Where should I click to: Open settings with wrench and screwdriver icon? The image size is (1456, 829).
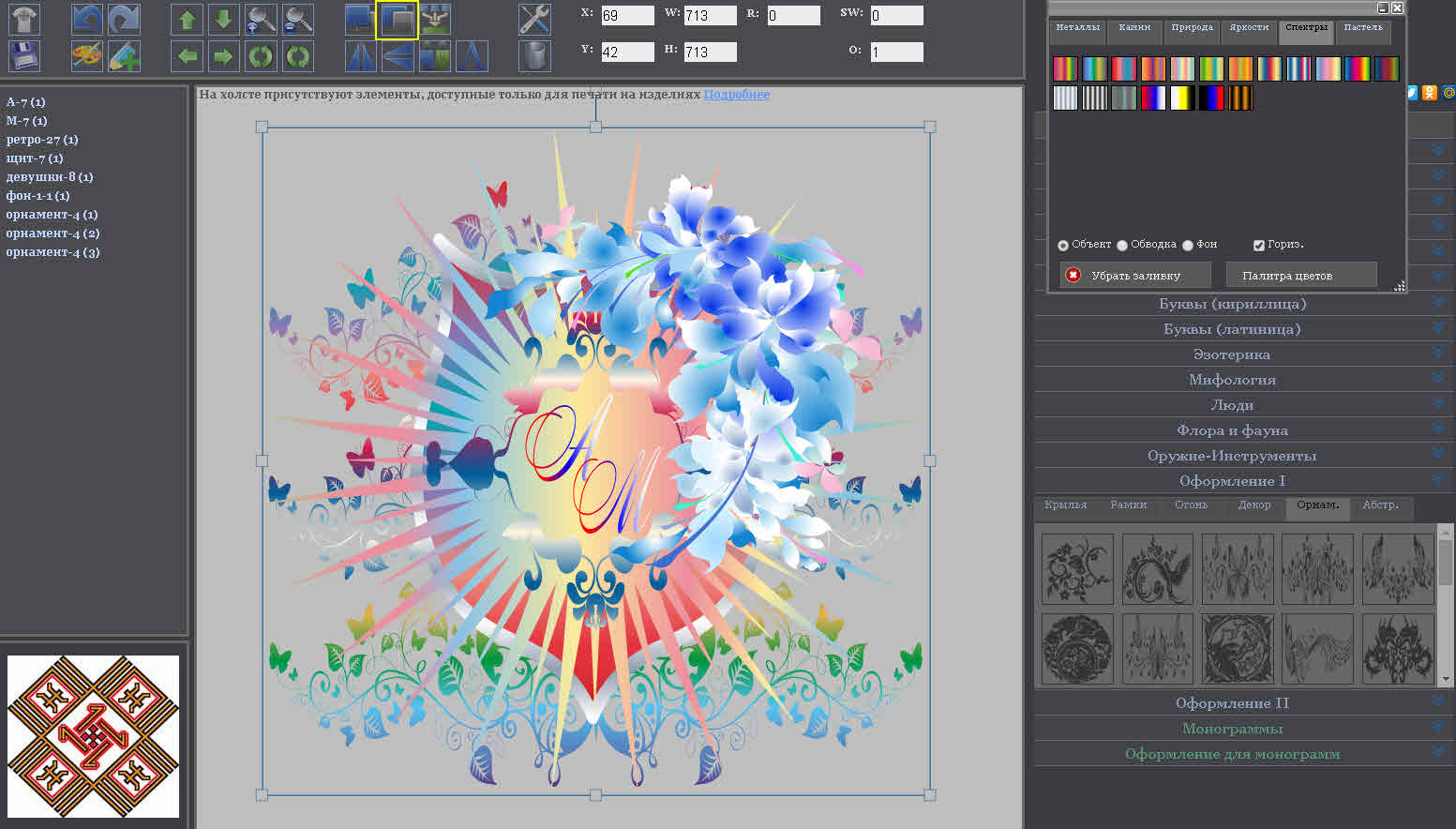[x=534, y=19]
